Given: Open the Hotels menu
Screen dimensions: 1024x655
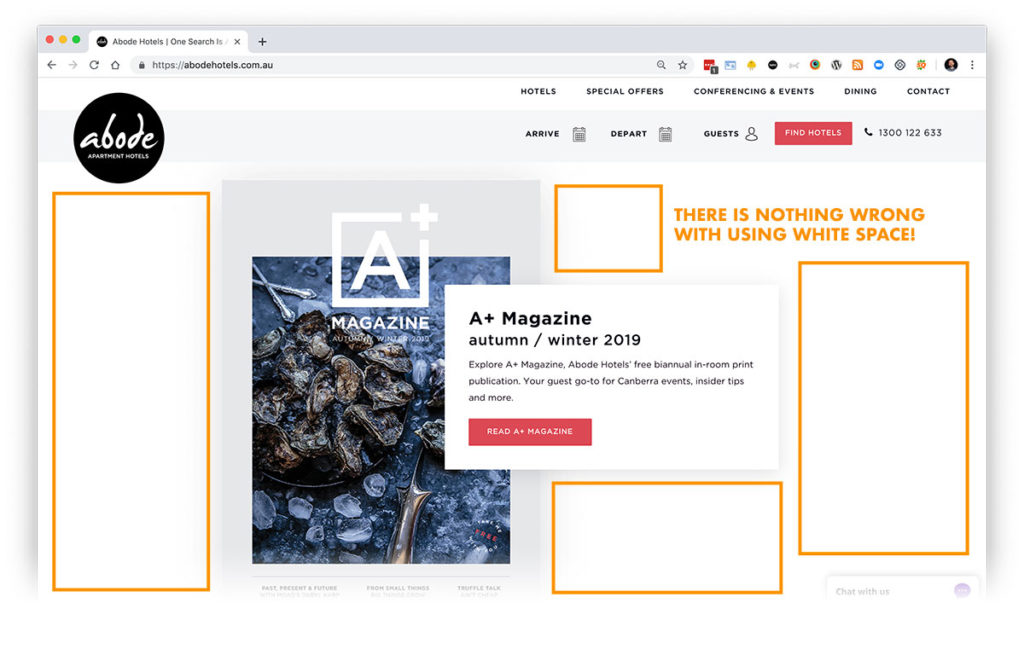Looking at the screenshot, I should pos(538,91).
